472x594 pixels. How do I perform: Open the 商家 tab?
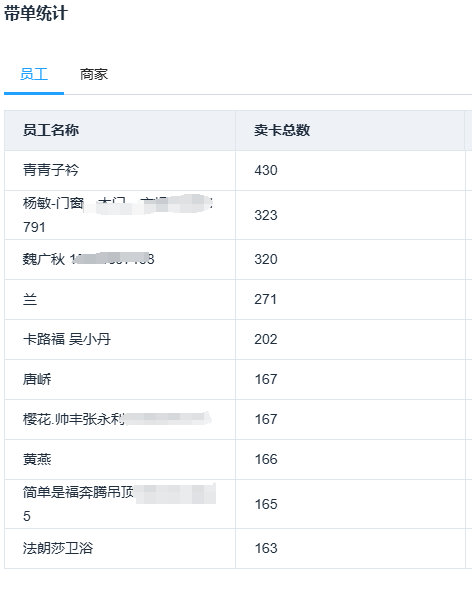pos(94,74)
